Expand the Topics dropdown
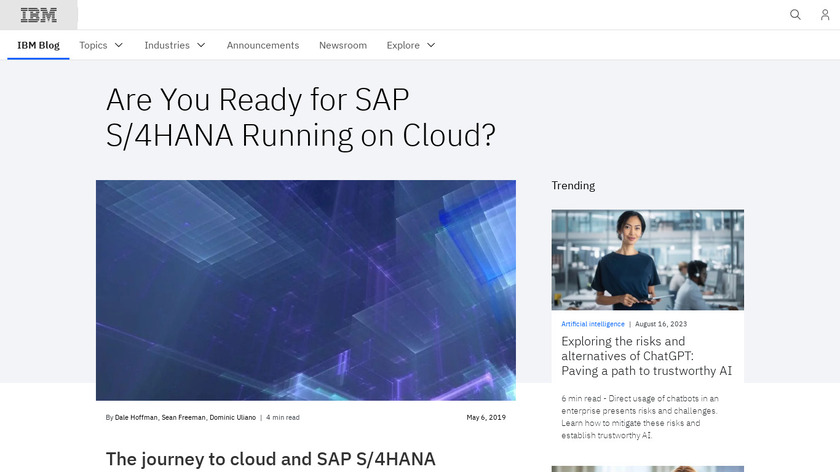 [x=101, y=45]
